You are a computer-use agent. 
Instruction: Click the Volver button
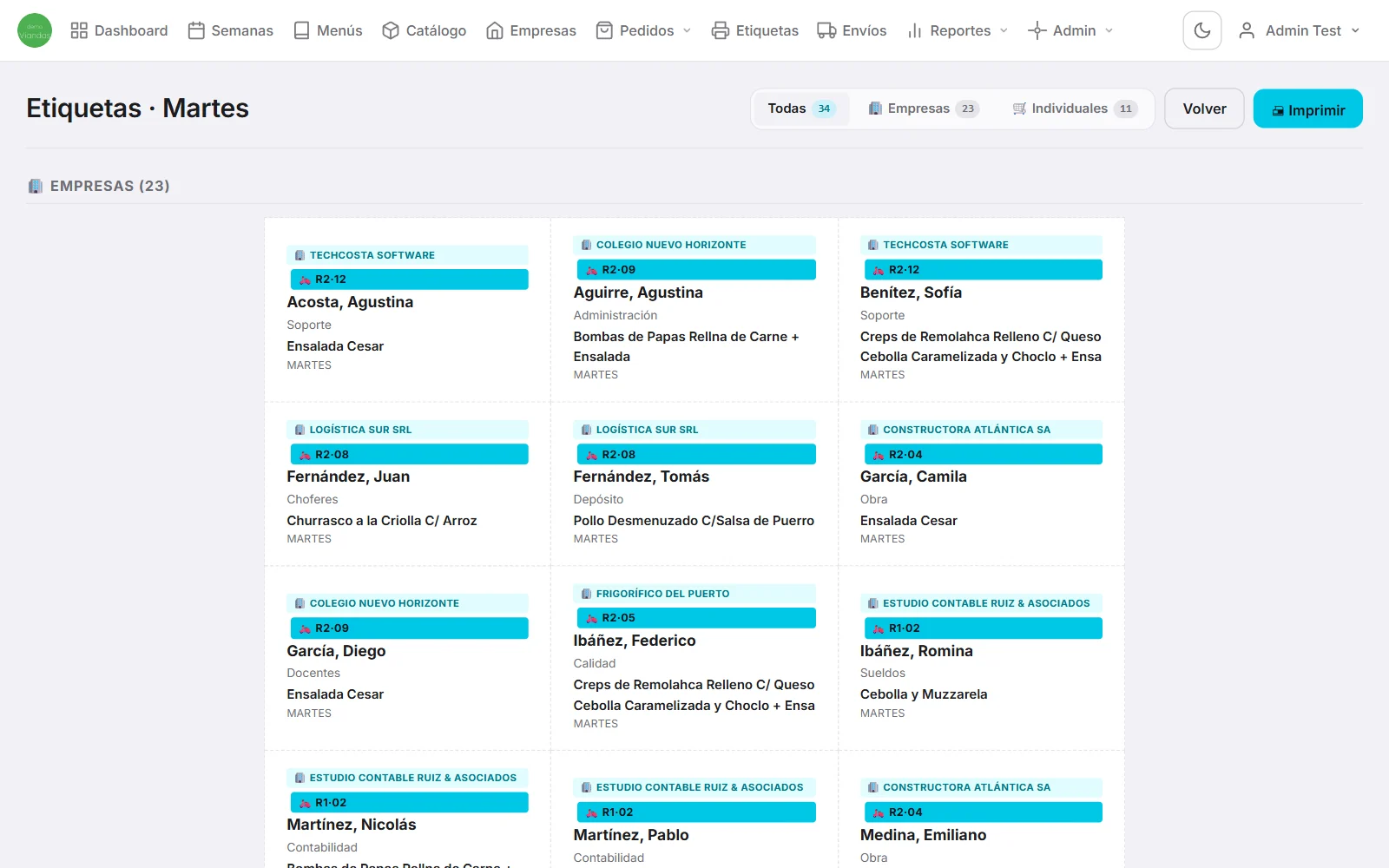tap(1204, 108)
